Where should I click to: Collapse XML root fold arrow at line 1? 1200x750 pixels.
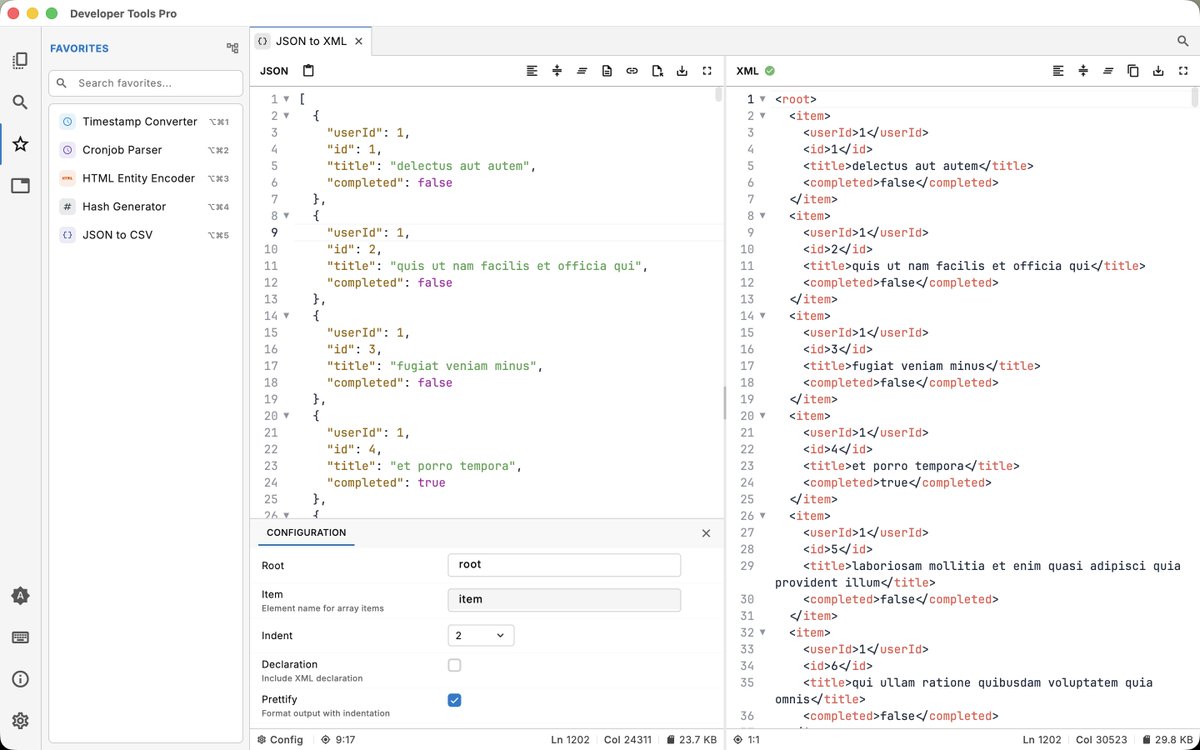762,99
